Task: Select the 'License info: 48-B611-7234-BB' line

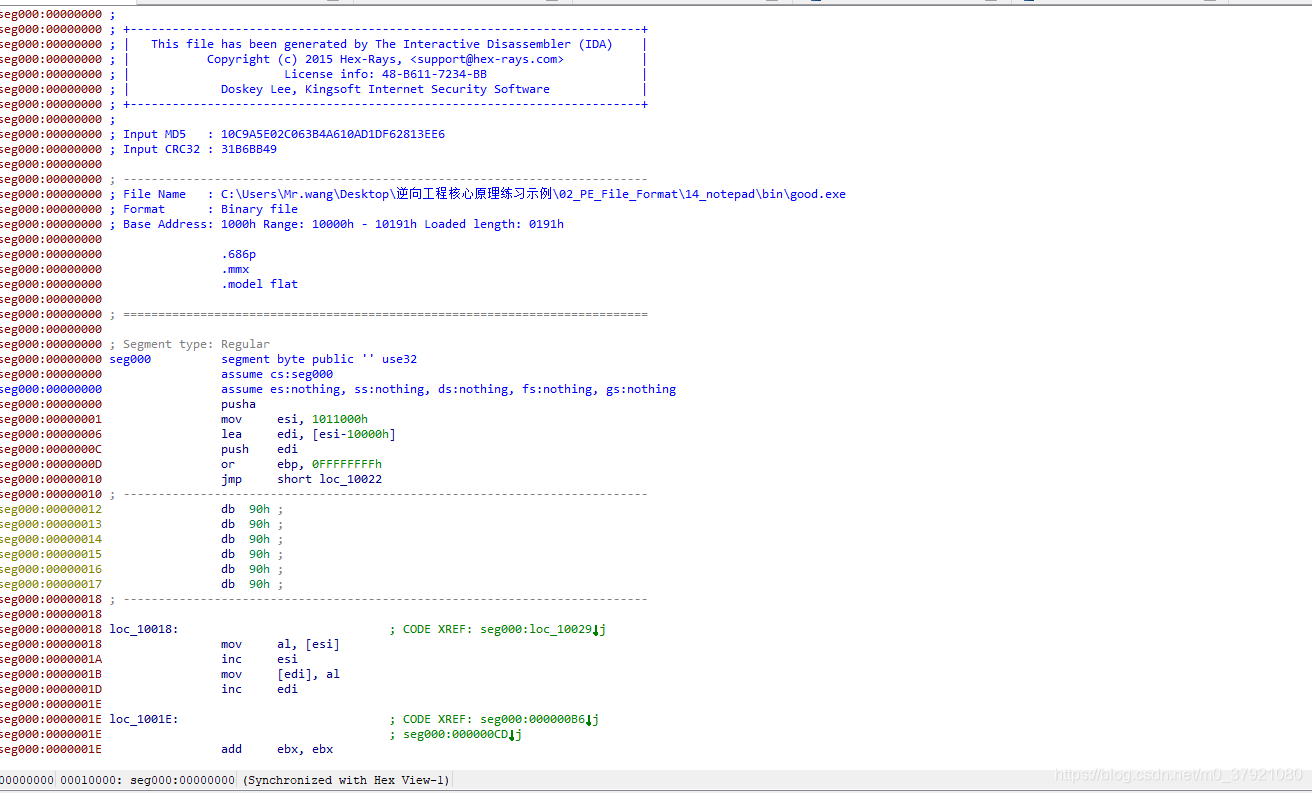Action: point(385,74)
